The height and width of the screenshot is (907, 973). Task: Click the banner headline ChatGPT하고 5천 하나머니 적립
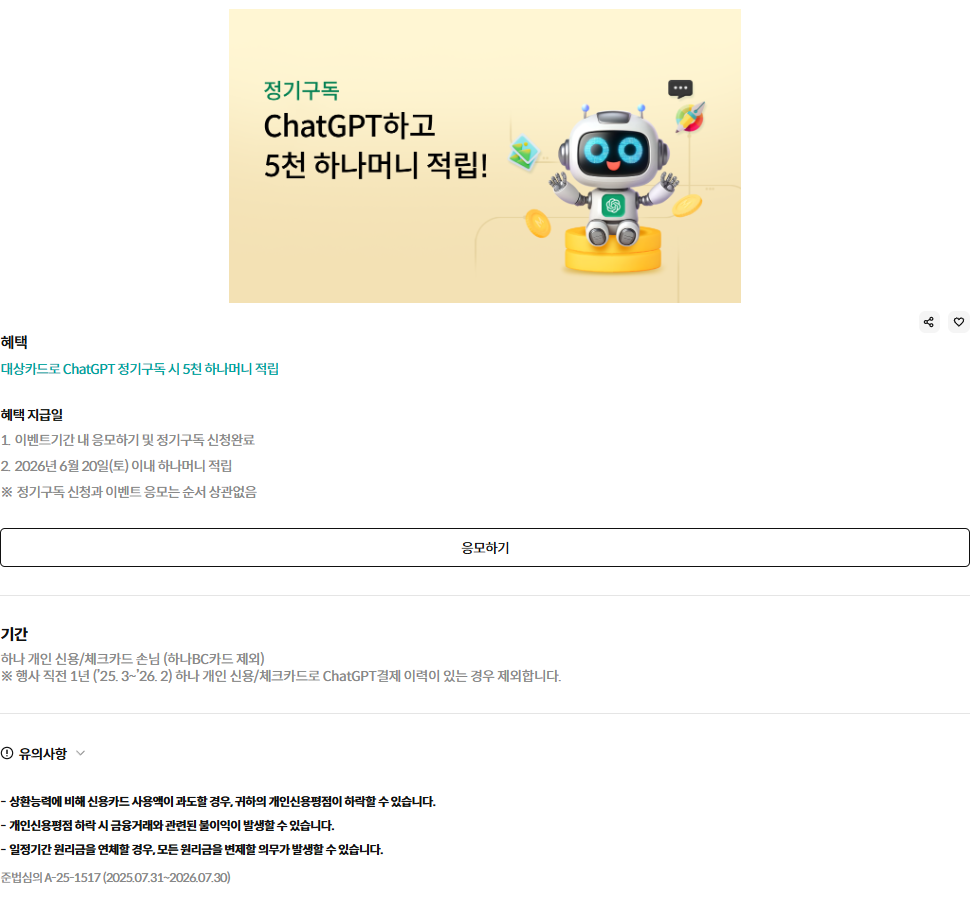point(375,146)
